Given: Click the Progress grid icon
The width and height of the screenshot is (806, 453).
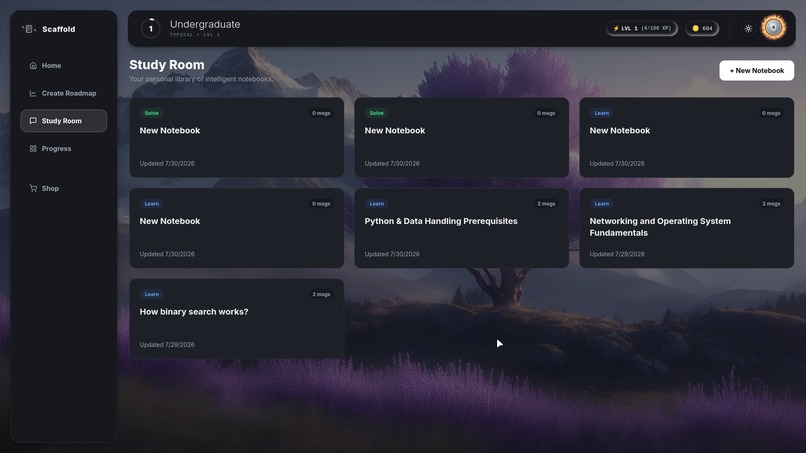Looking at the screenshot, I should (x=33, y=149).
